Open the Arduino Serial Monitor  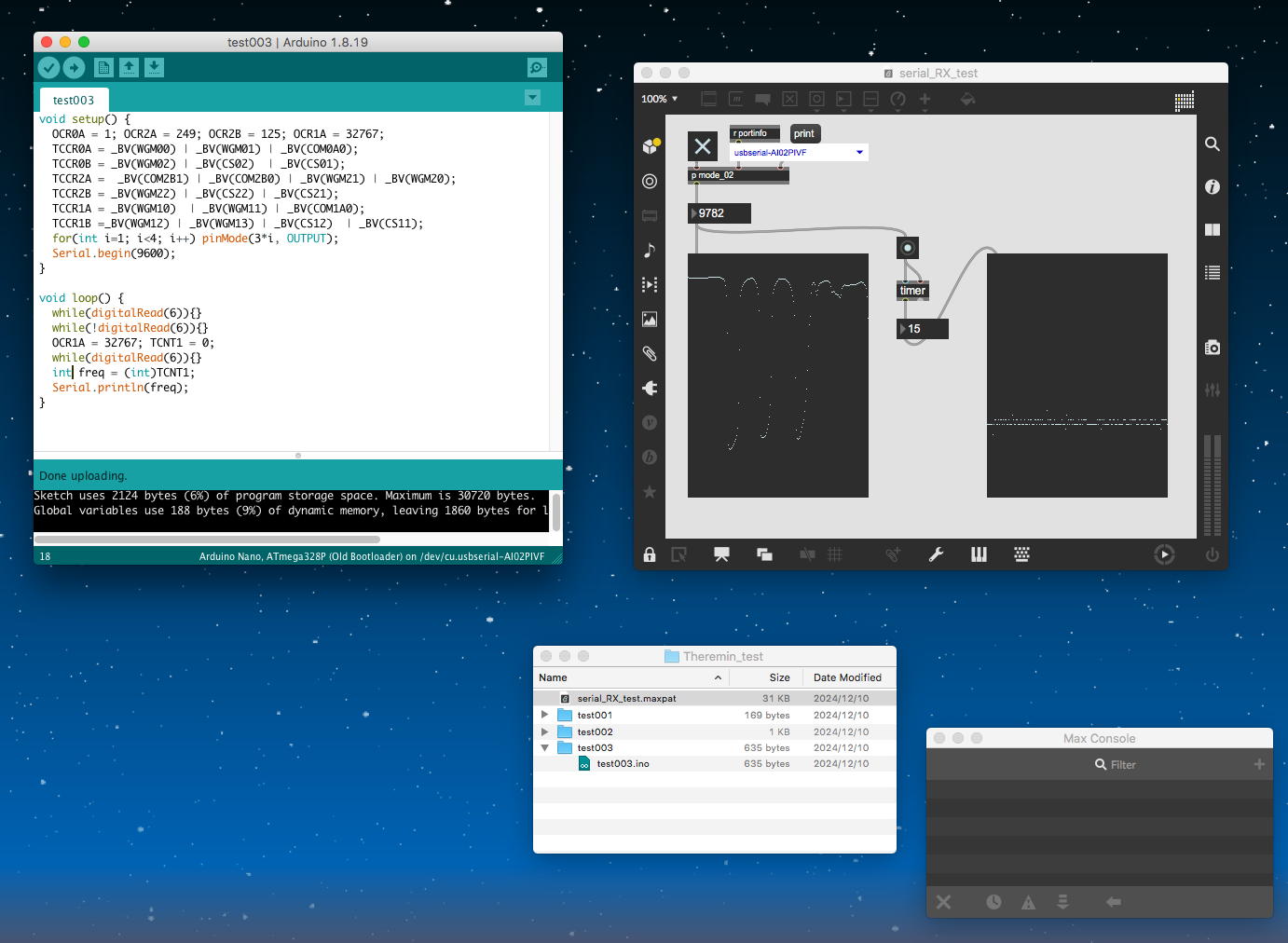pyautogui.click(x=537, y=68)
